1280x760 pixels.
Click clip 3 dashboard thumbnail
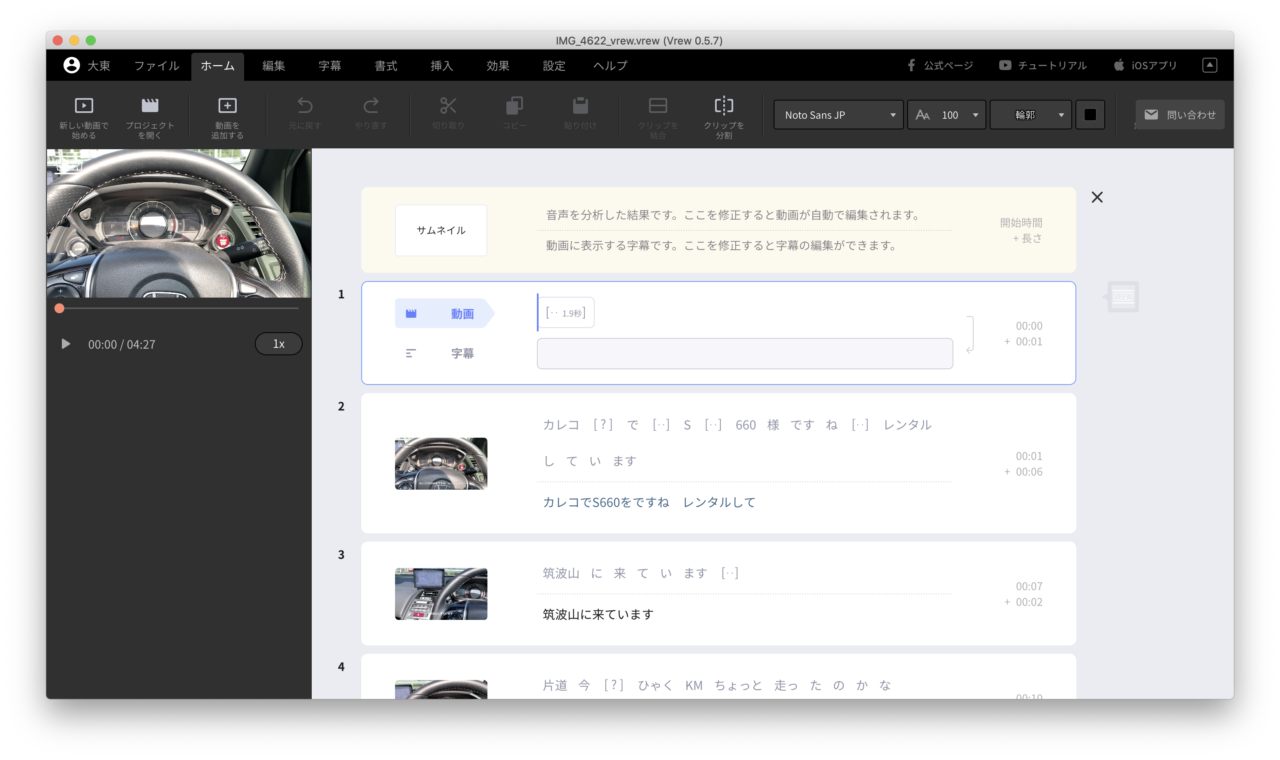[x=441, y=594]
